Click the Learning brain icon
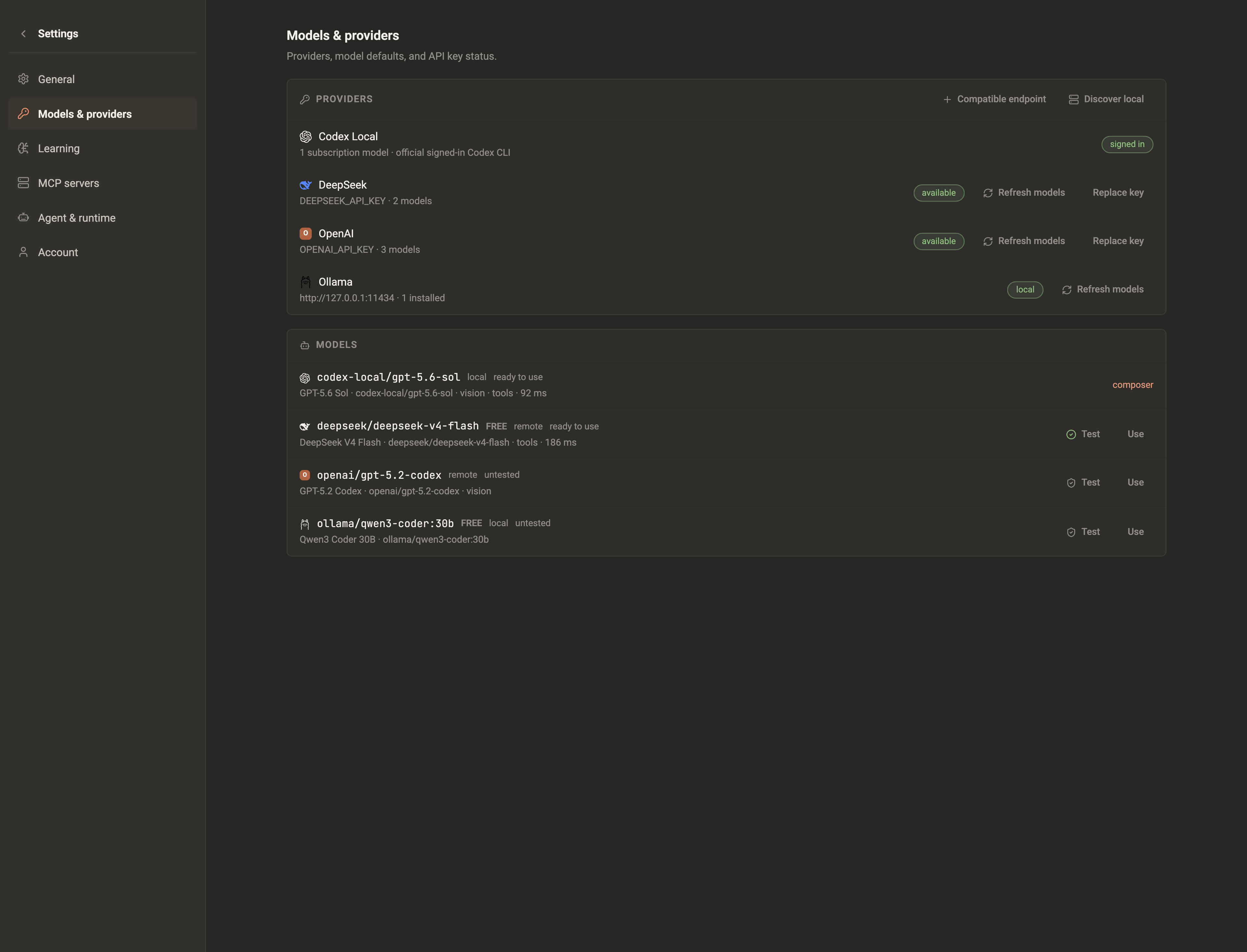This screenshot has width=1247, height=952. click(23, 148)
